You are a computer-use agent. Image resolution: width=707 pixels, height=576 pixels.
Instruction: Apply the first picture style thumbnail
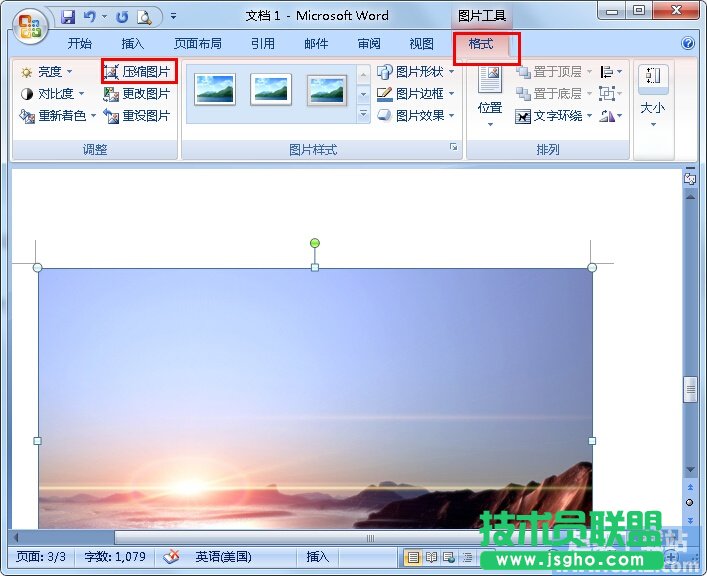[215, 89]
